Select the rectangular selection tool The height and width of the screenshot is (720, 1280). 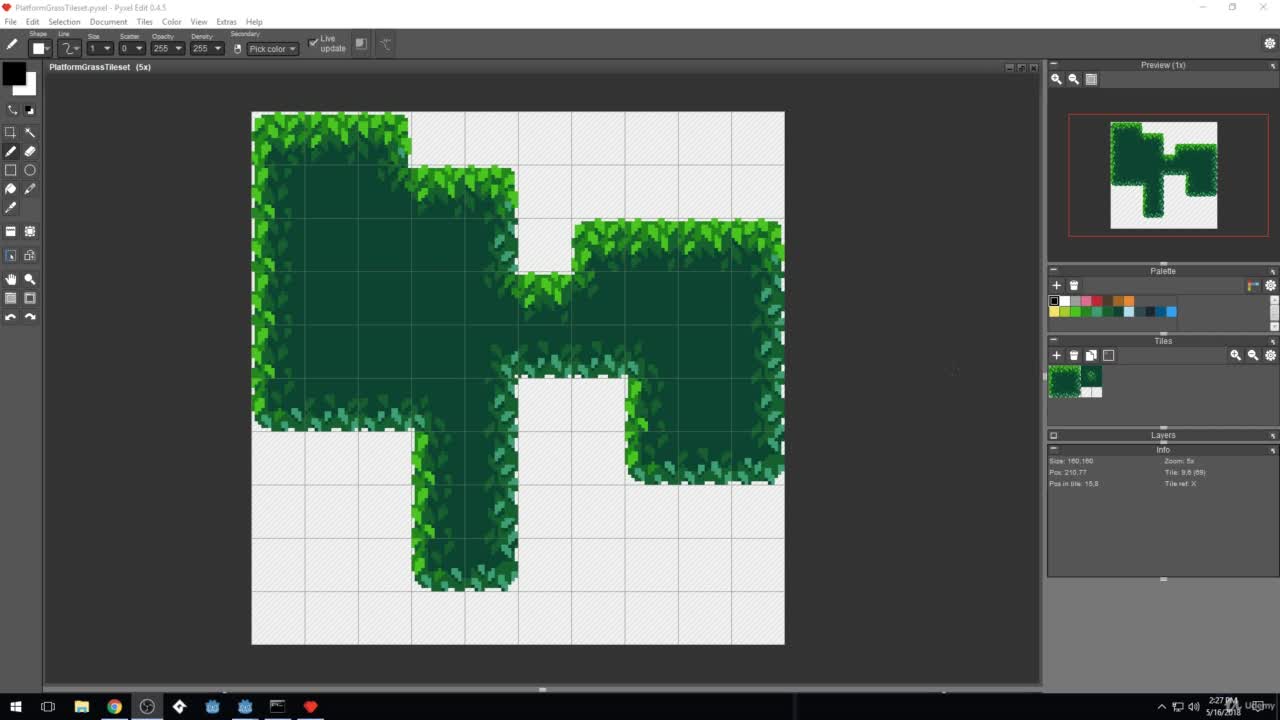[x=11, y=132]
